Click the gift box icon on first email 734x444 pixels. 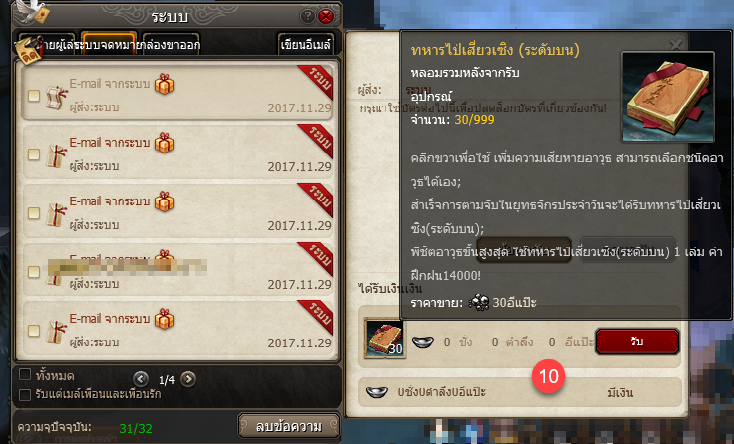coord(164,84)
